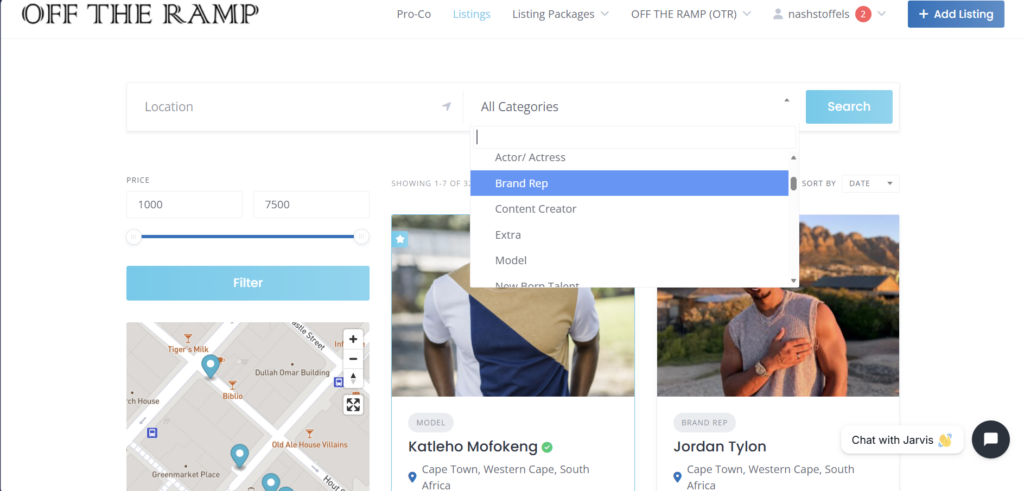Reset map compass bearing

(x=353, y=378)
